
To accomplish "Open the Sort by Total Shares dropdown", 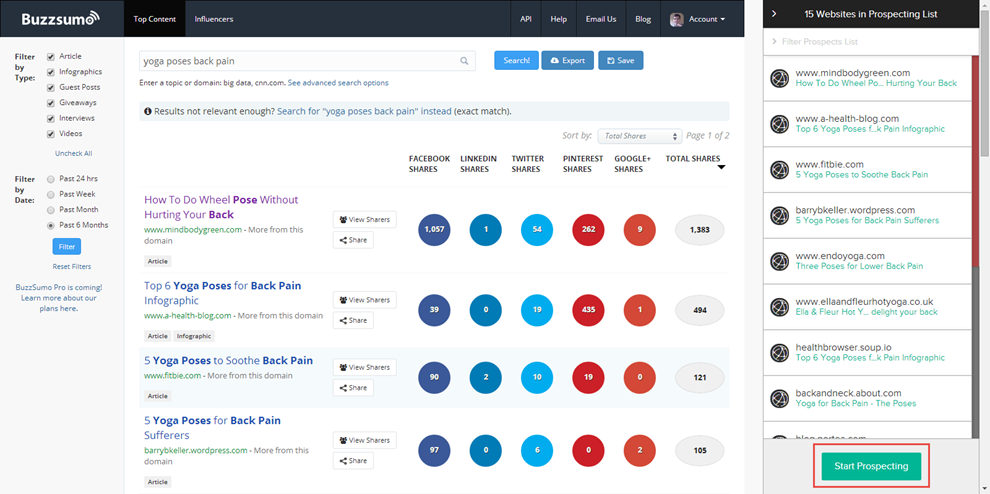I will [x=640, y=136].
